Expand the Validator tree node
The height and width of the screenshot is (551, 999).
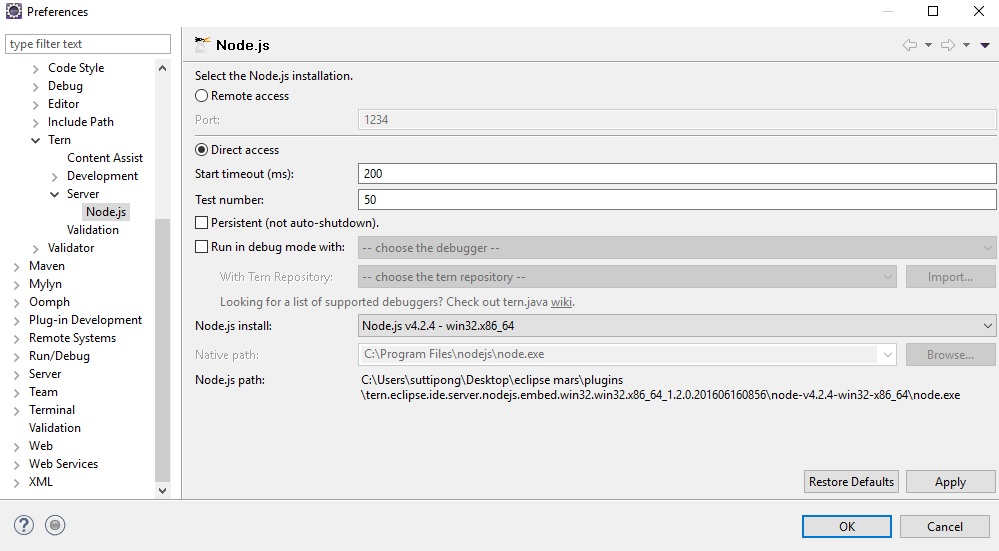pos(36,248)
